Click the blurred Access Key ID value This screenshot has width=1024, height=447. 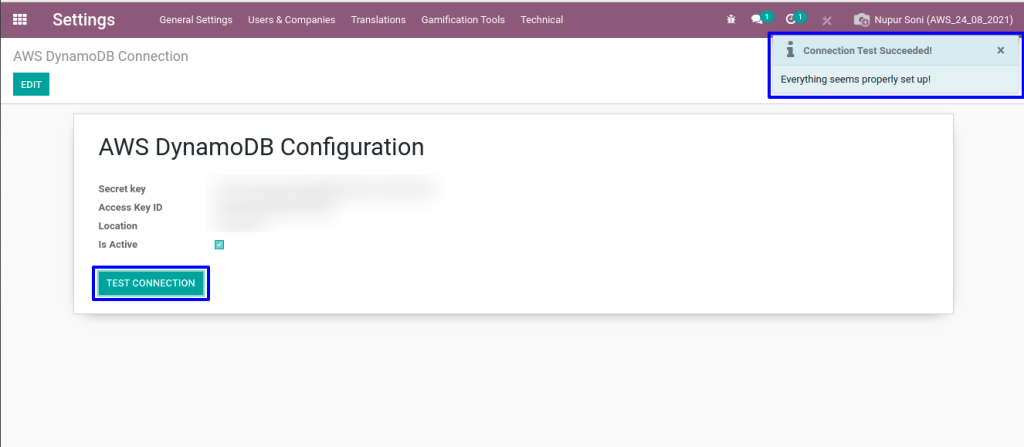click(274, 207)
